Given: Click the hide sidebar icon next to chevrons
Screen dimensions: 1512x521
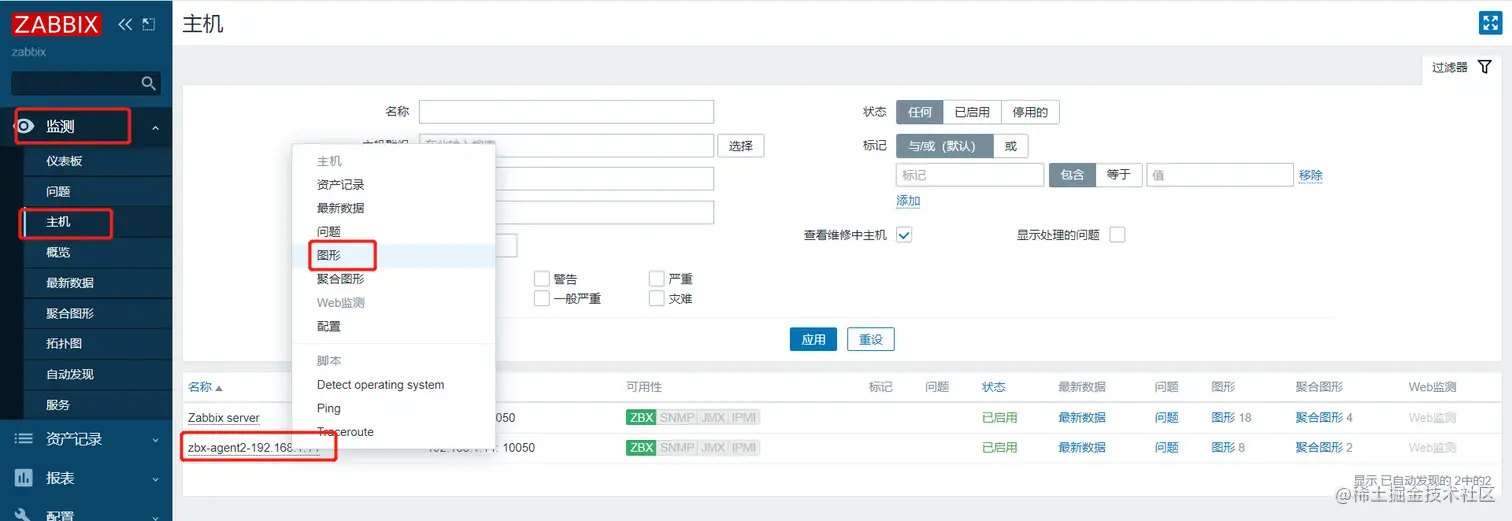Looking at the screenshot, I should pos(149,24).
